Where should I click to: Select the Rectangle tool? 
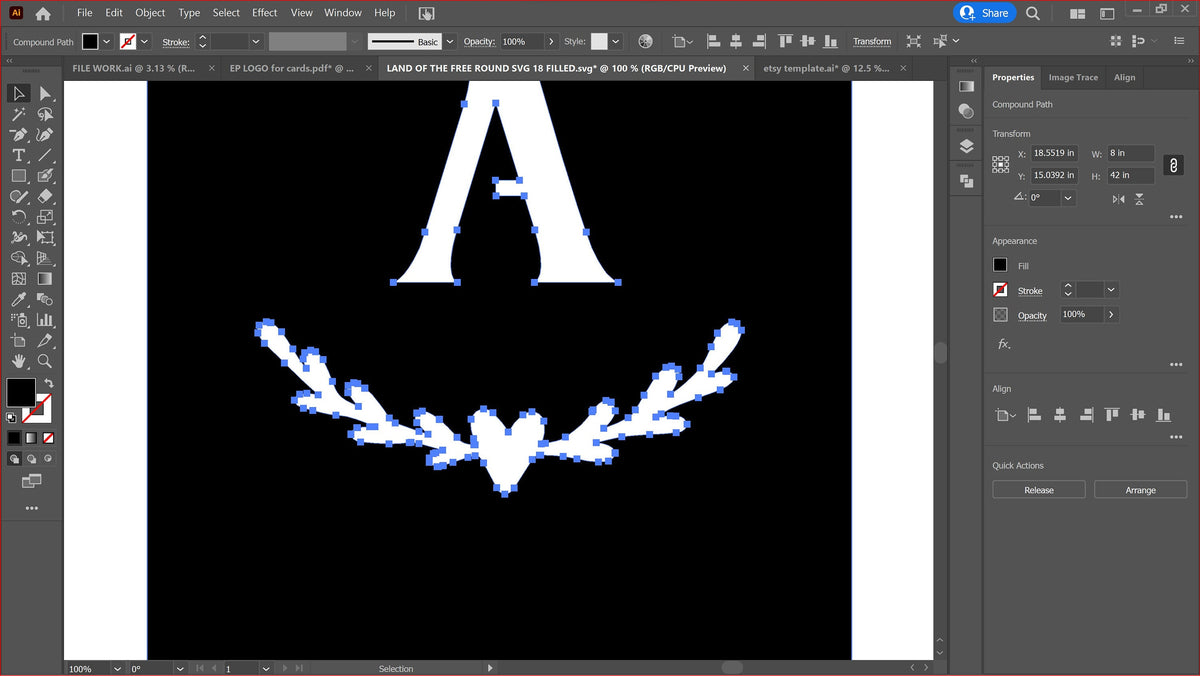[19, 176]
